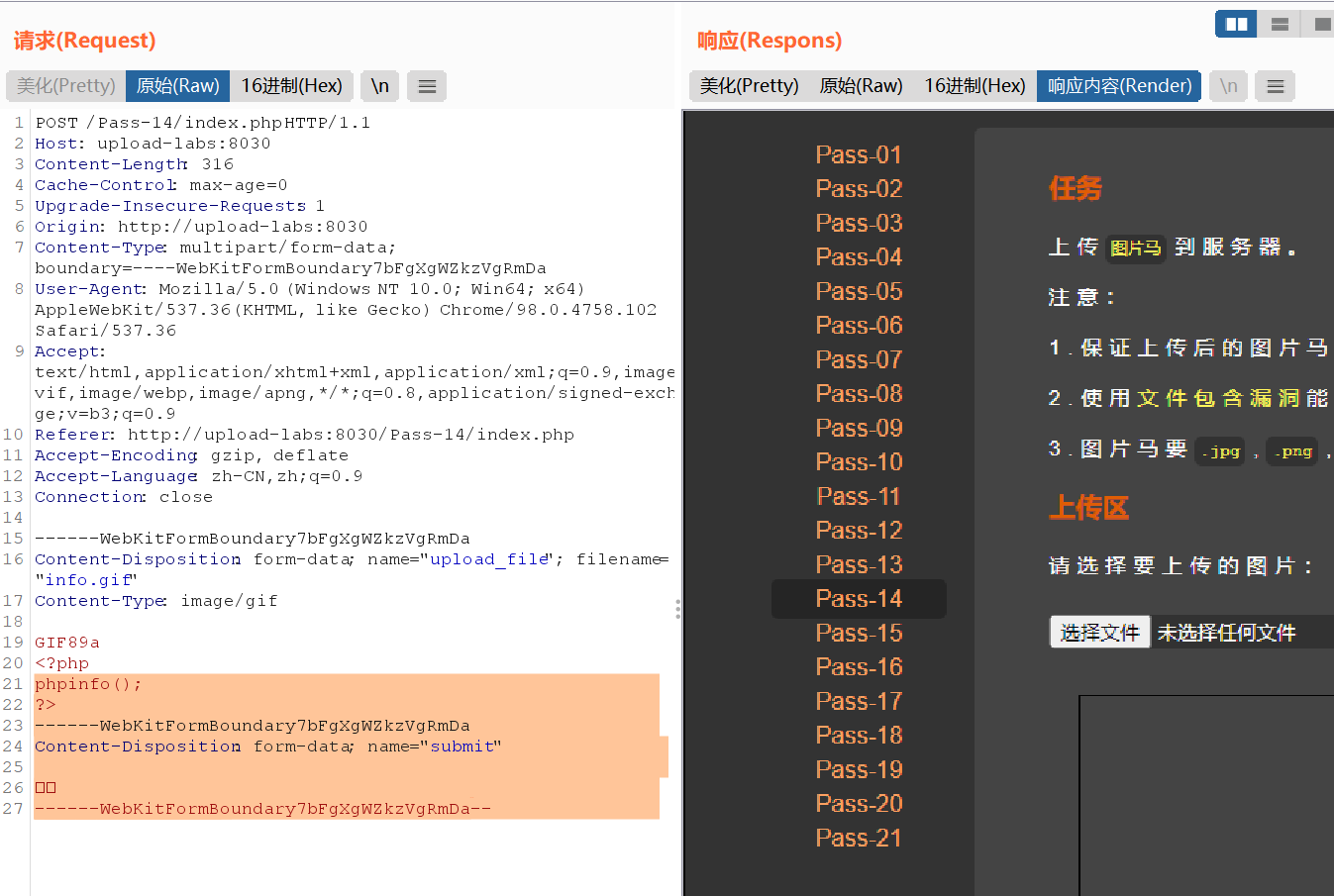The height and width of the screenshot is (896, 1334).
Task: Click the Content-Type: image/gif line
Action: (156, 601)
